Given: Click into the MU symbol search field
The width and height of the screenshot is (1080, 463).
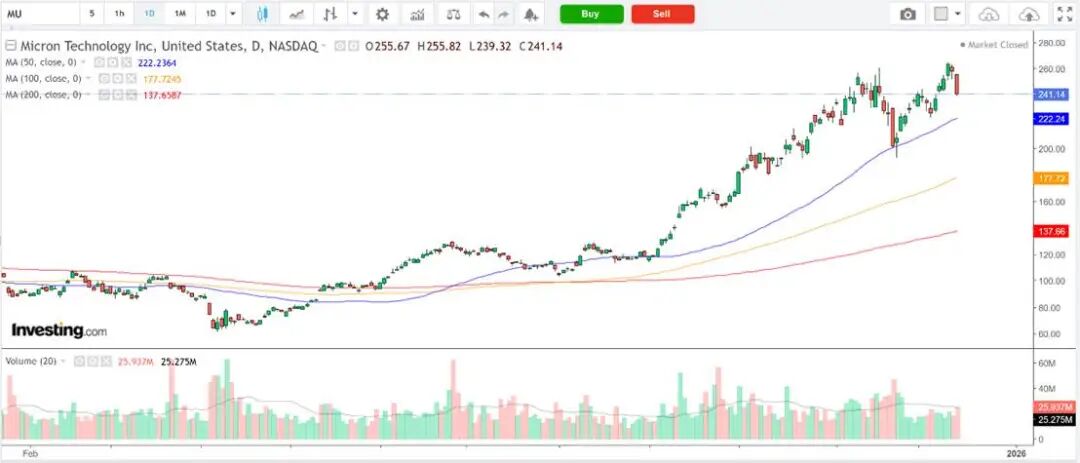Looking at the screenshot, I should [x=39, y=14].
